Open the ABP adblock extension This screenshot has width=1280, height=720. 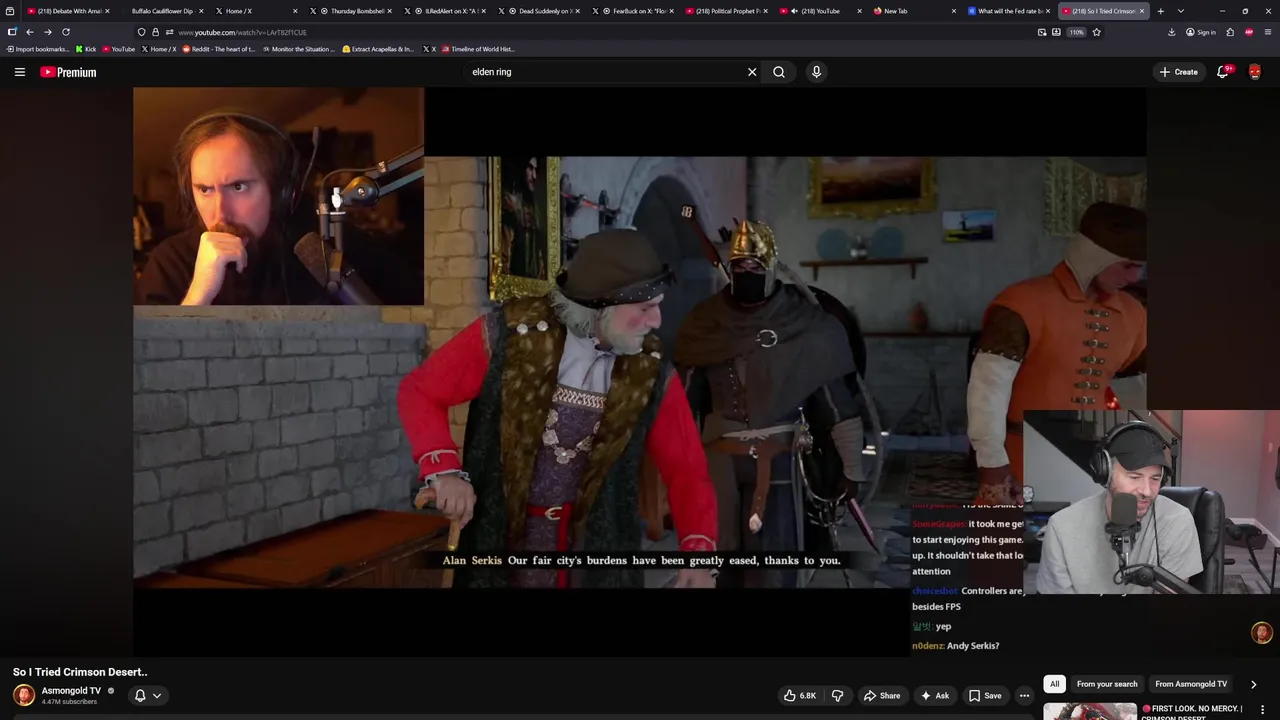point(1249,32)
